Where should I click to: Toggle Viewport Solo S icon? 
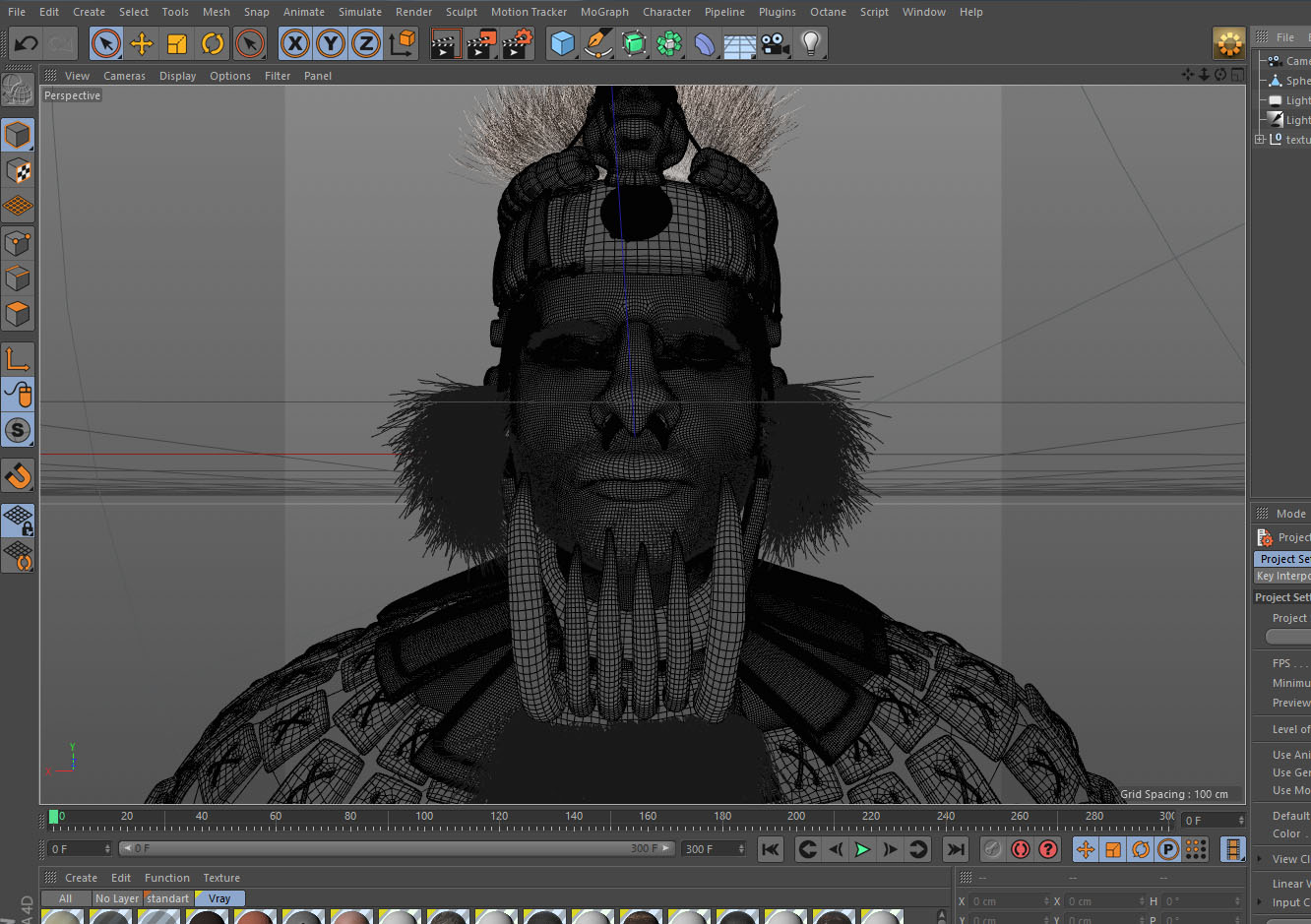pos(18,430)
